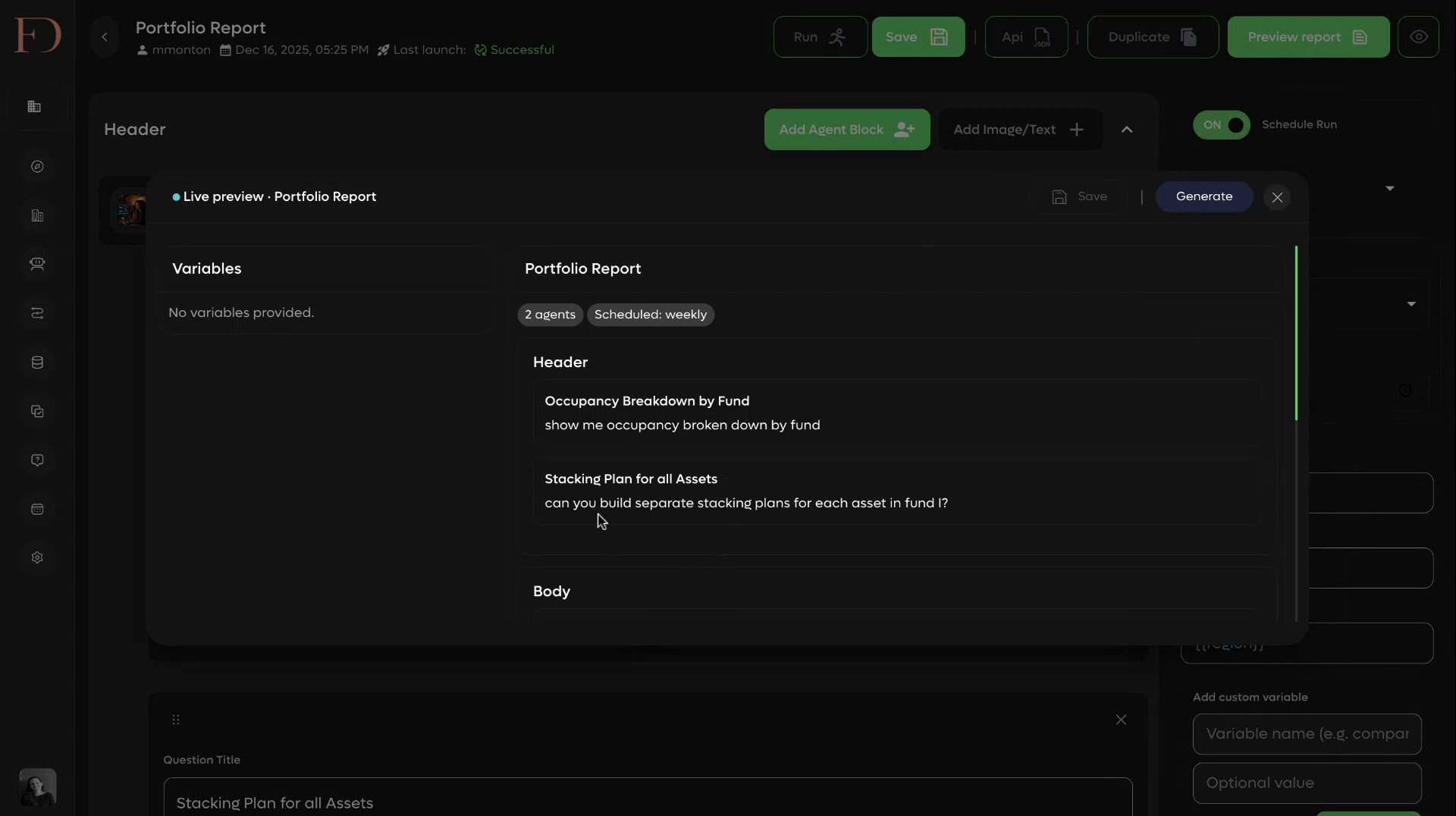Viewport: 1456px width, 816px height.
Task: Open the help question icon in the sidebar
Action: click(x=37, y=460)
